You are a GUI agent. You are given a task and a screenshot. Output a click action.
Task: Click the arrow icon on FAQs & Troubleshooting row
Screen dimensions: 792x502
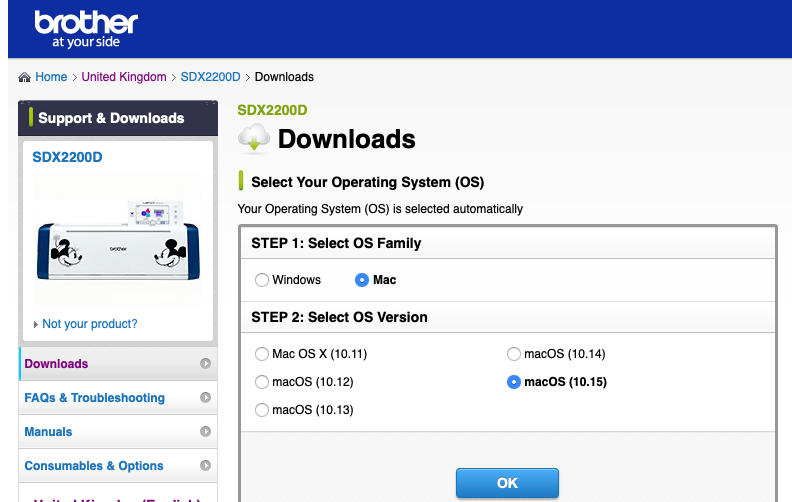pos(205,397)
